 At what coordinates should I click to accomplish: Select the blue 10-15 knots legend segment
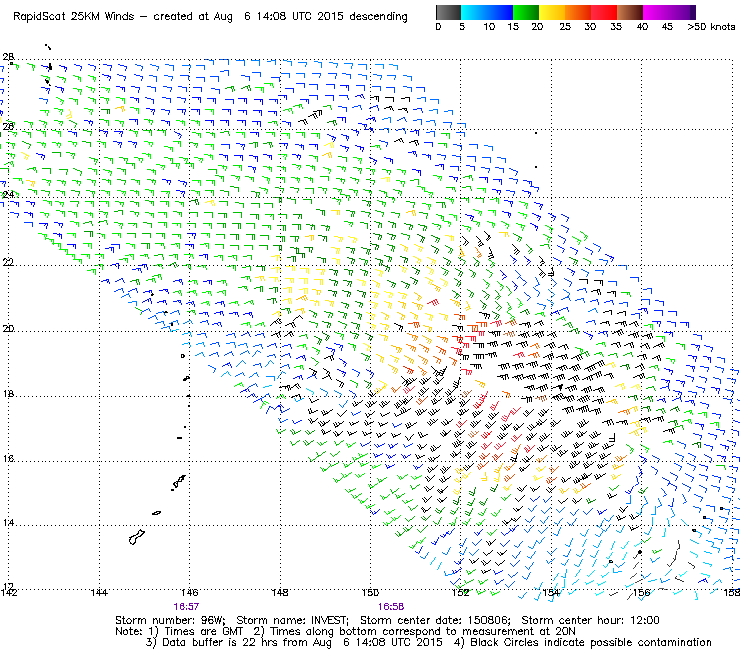point(500,12)
